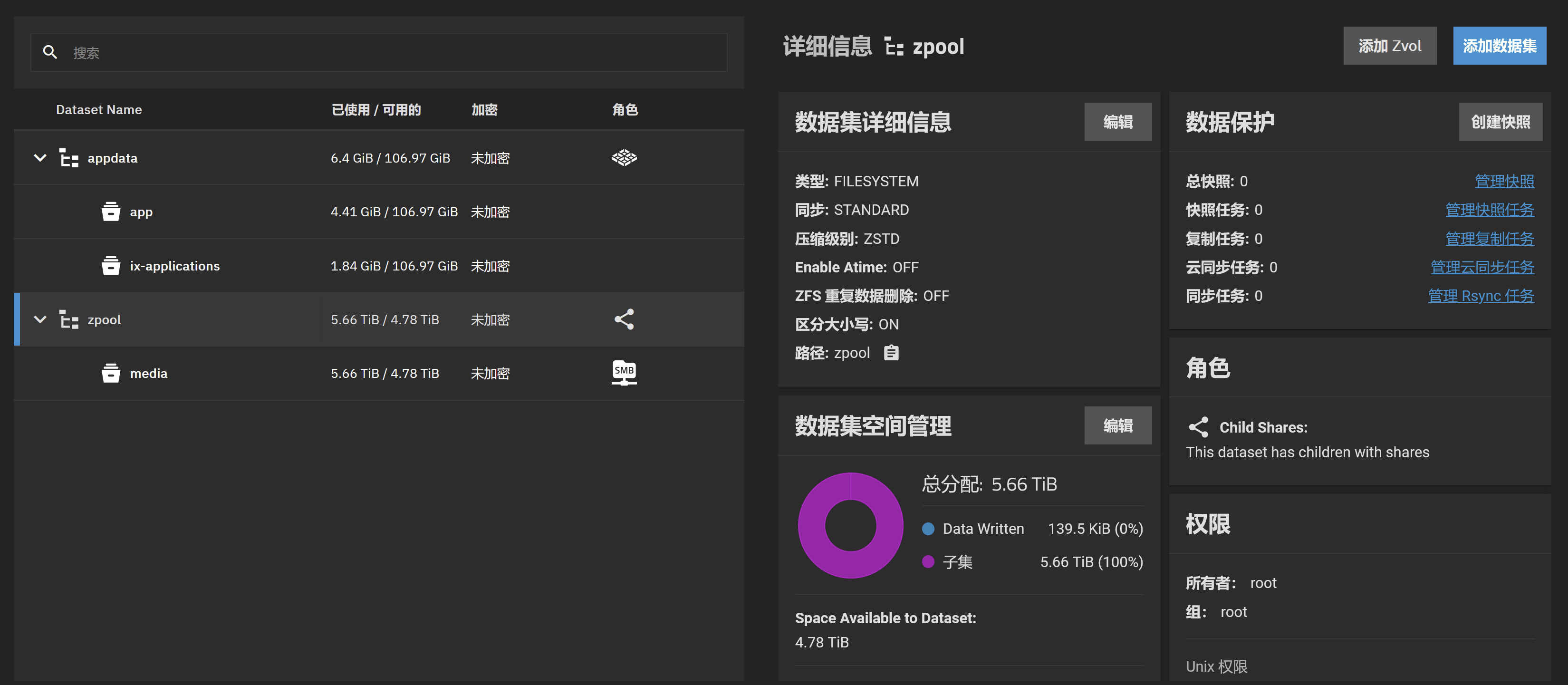
Task: Click the Space Available to Dataset label
Action: click(x=885, y=618)
